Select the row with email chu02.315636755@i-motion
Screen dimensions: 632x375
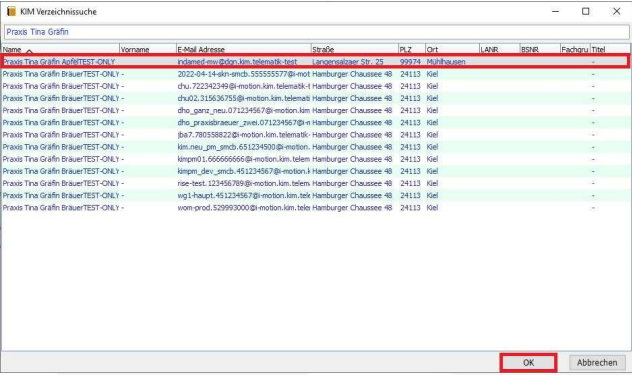[x=316, y=98]
